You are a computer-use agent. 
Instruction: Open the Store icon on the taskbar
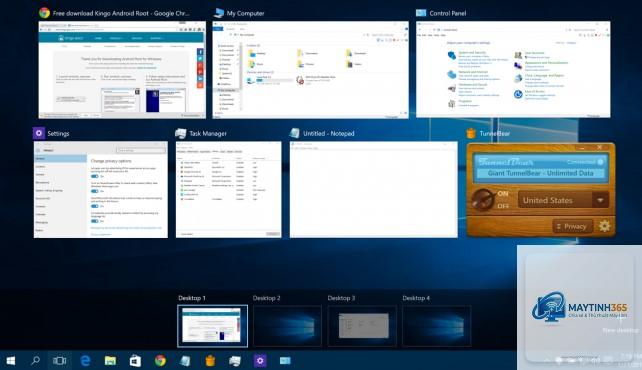pyautogui.click(x=135, y=361)
